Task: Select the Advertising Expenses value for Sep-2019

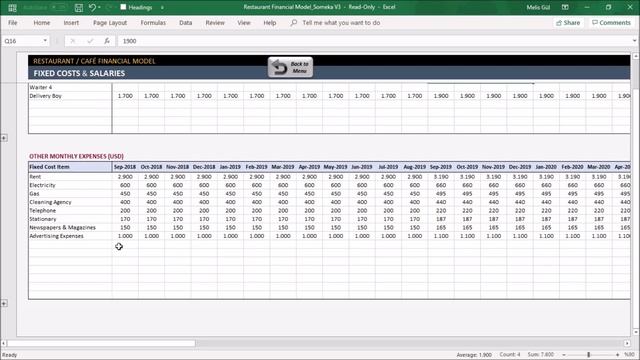Action: [441, 236]
